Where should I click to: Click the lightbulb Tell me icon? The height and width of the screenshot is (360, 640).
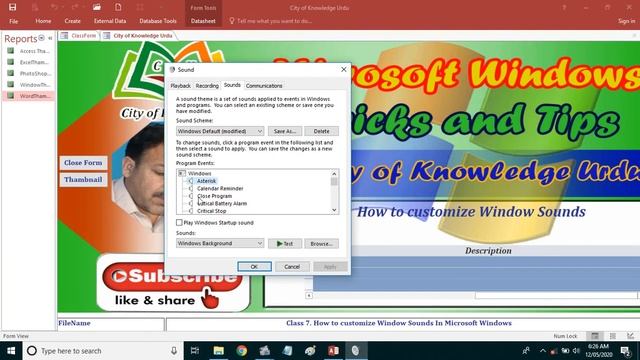(232, 20)
